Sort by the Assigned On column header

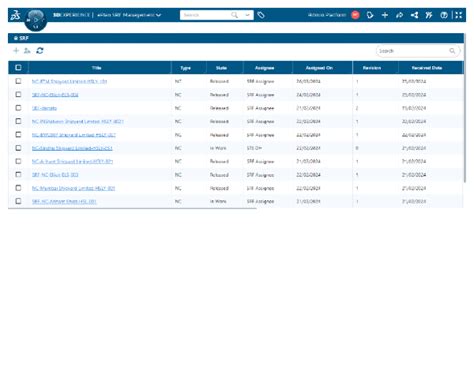click(x=319, y=68)
